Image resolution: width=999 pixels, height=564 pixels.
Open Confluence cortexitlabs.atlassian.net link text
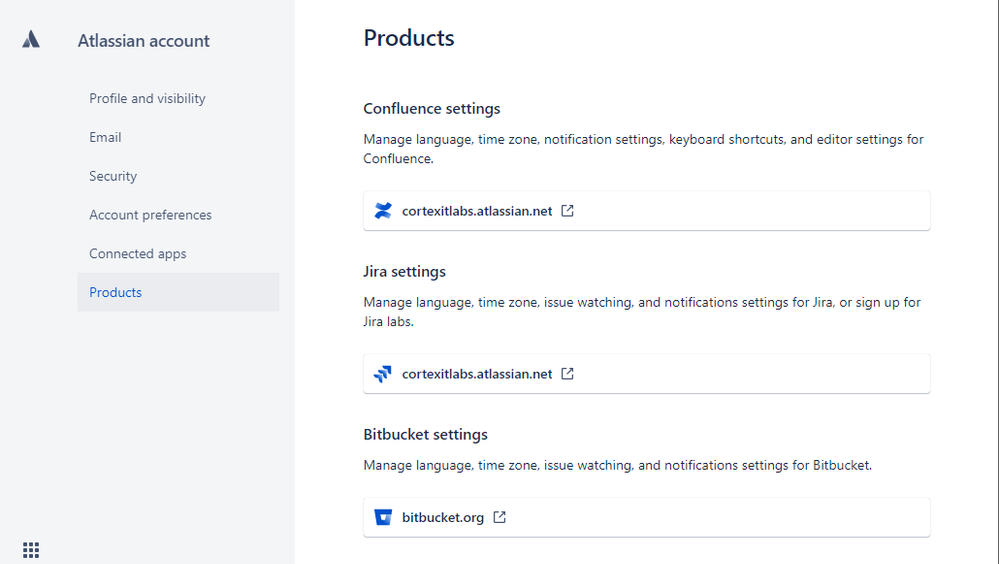pyautogui.click(x=477, y=211)
